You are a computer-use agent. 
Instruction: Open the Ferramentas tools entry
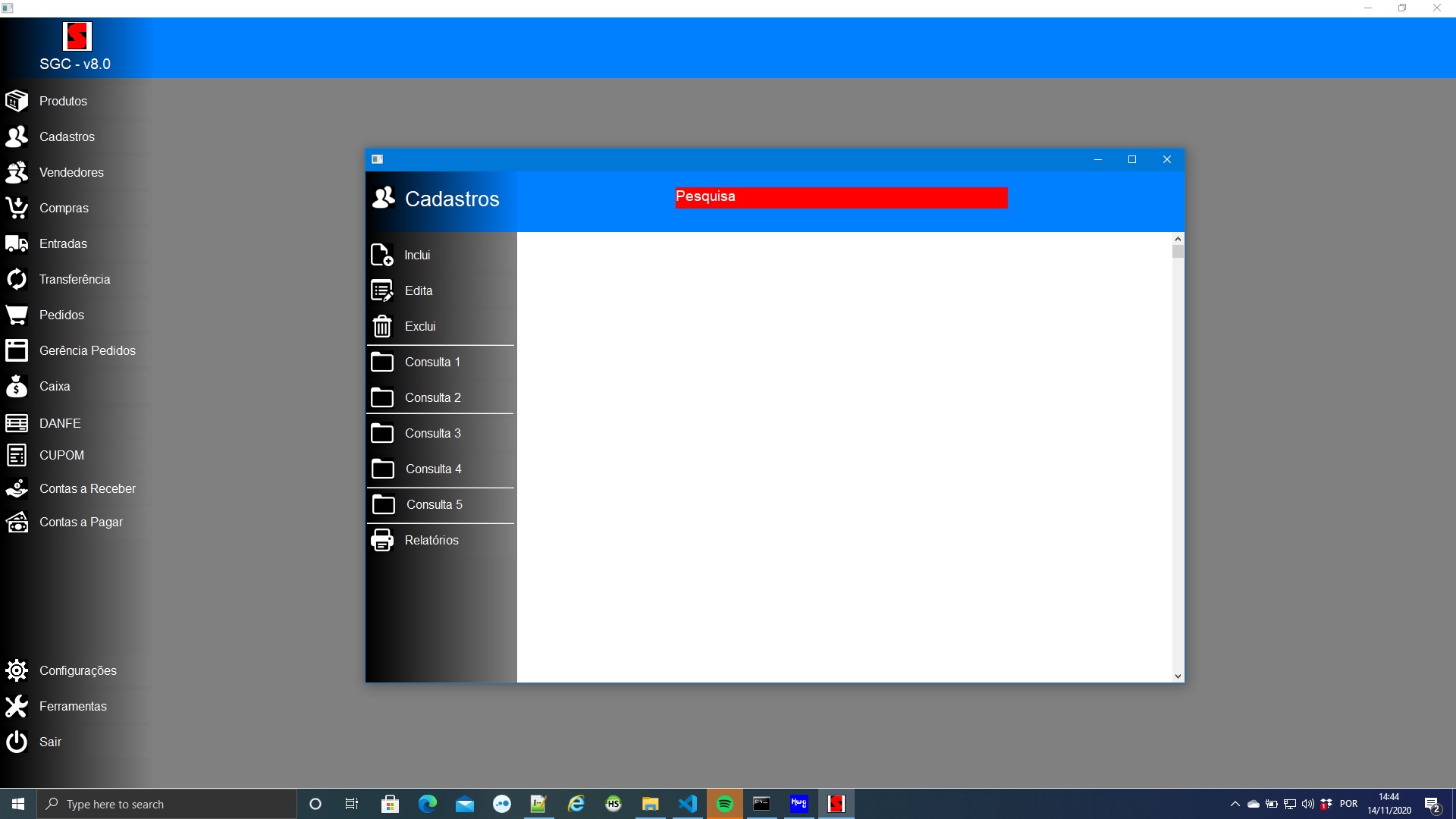[73, 706]
